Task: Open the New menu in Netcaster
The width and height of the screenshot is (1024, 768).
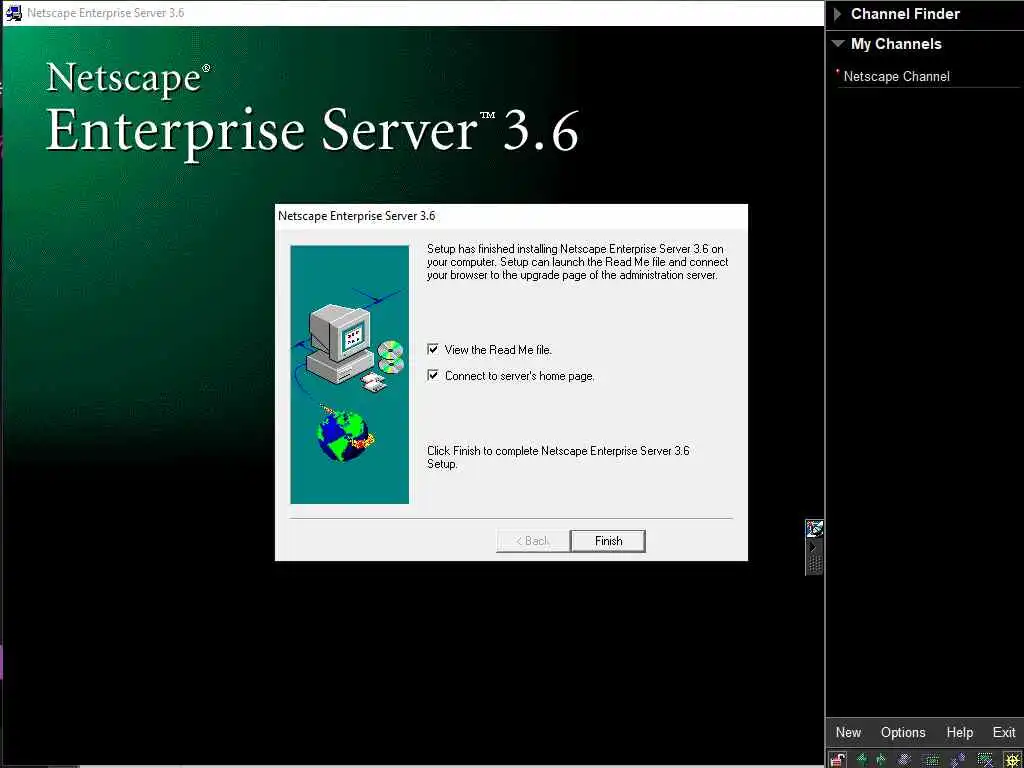Action: (x=848, y=732)
